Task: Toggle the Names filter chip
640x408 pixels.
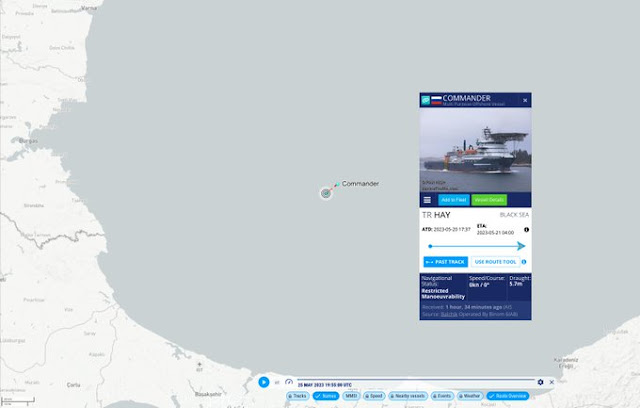Action: click(326, 396)
